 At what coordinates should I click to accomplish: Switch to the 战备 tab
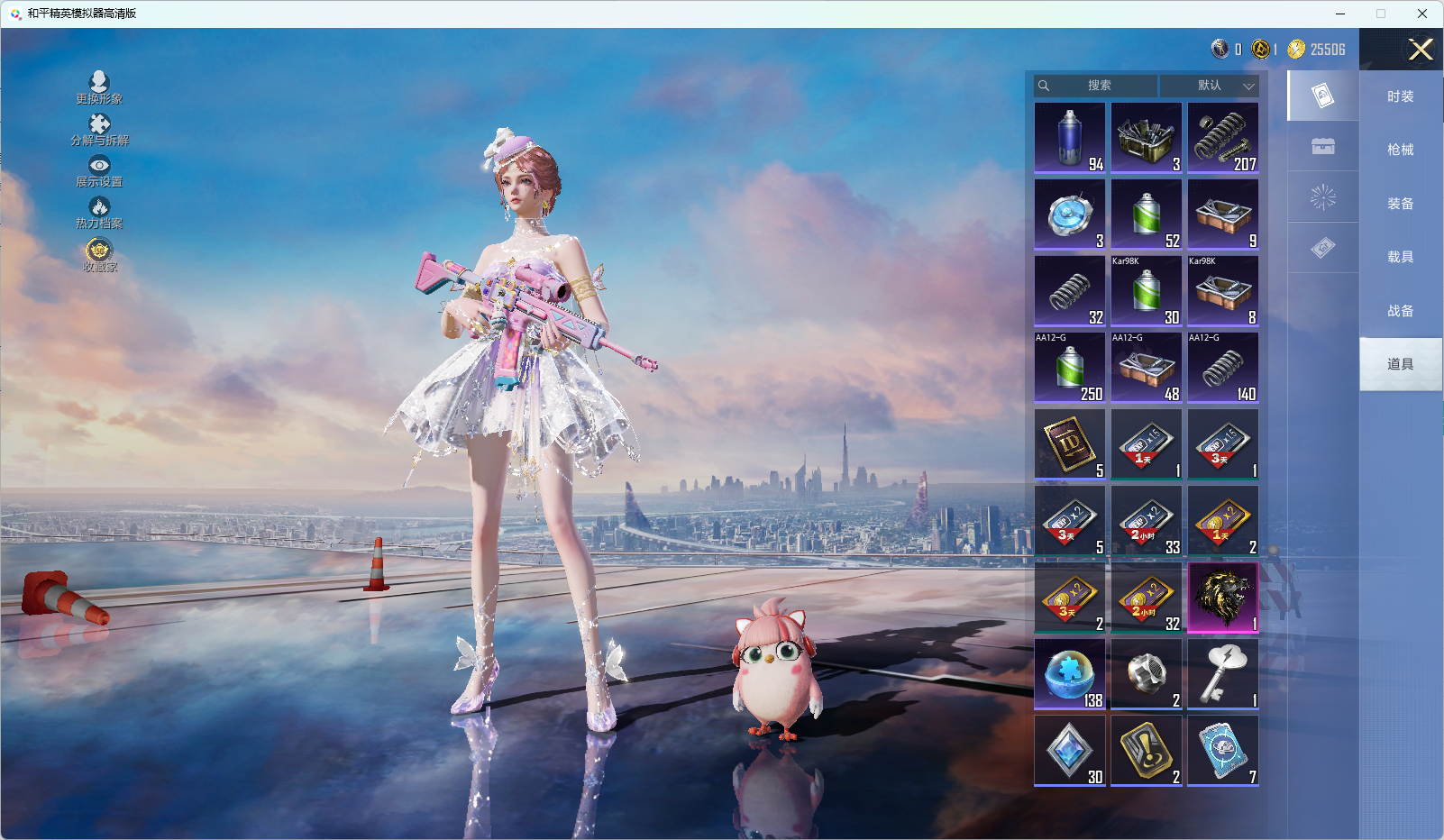[1401, 311]
